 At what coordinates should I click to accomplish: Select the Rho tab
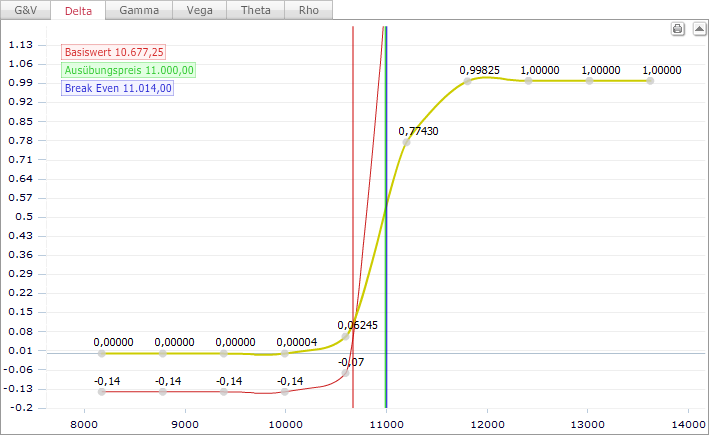pos(307,10)
